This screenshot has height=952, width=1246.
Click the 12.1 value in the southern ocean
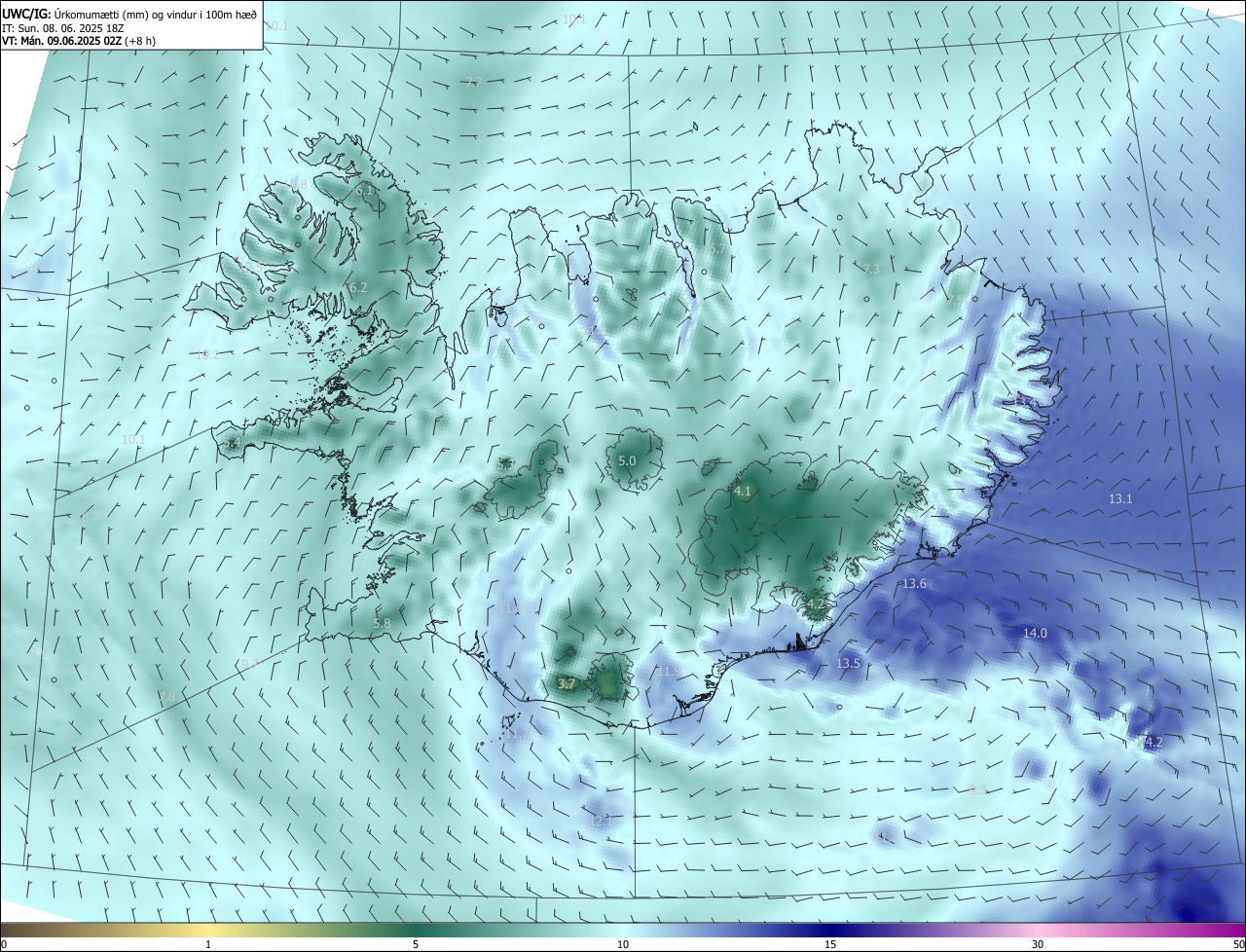(602, 821)
